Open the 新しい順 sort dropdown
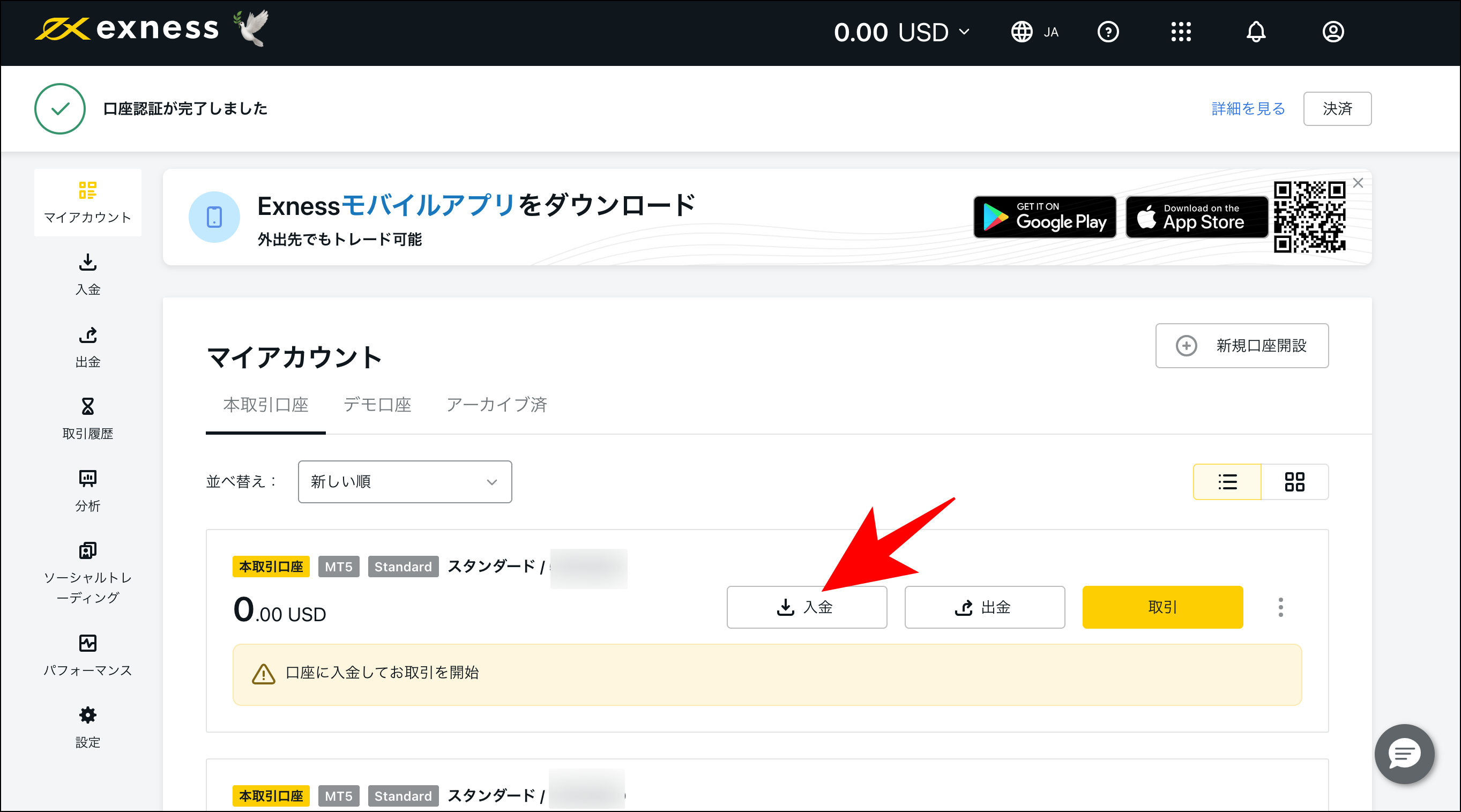1461x812 pixels. coord(405,481)
